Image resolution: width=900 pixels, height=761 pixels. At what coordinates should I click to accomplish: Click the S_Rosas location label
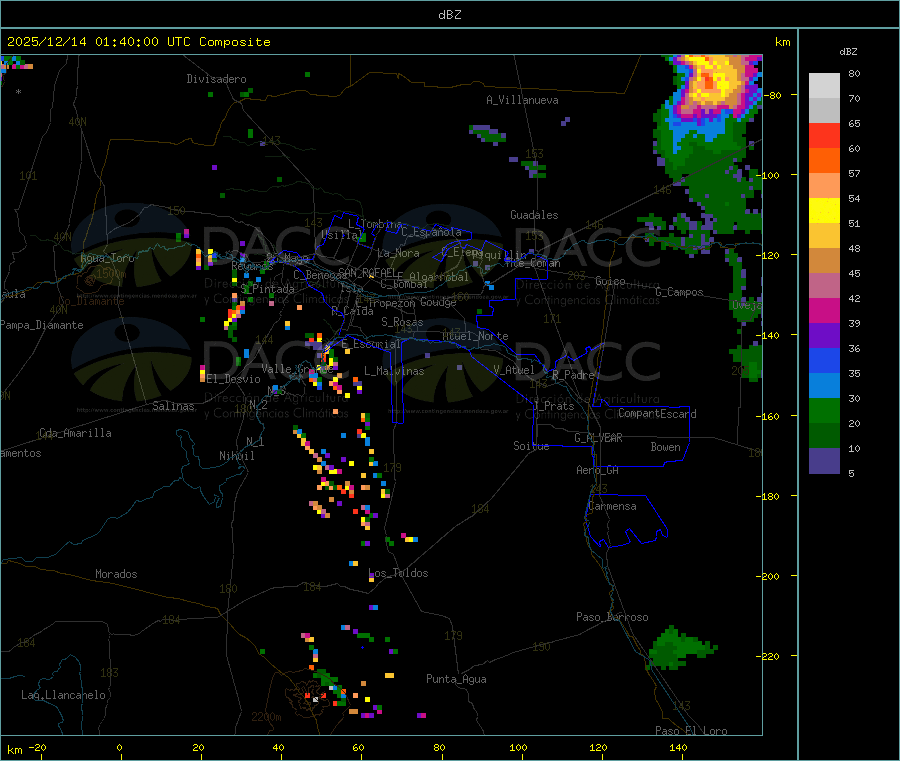402,322
